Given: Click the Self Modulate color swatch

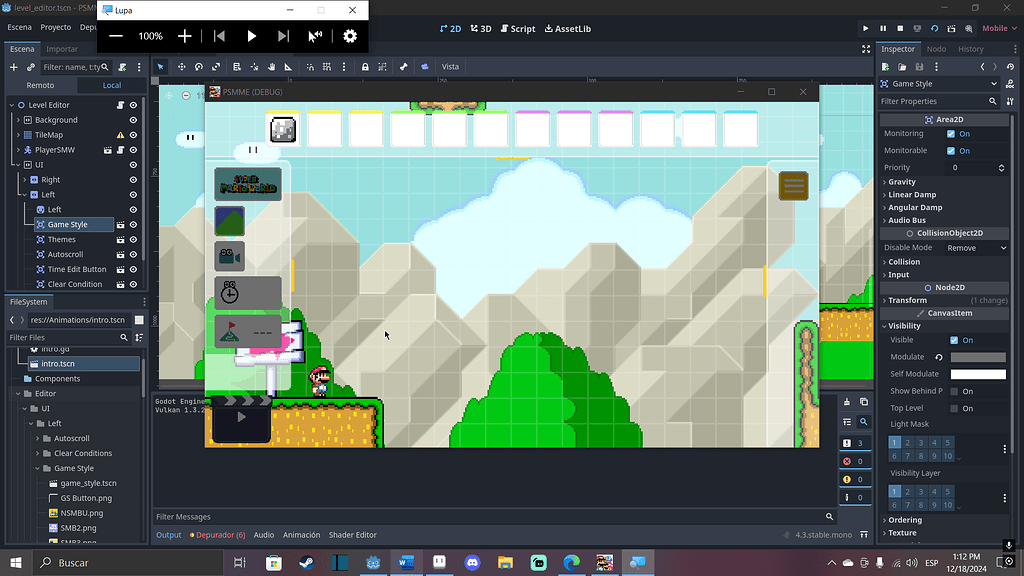Looking at the screenshot, I should pos(977,373).
